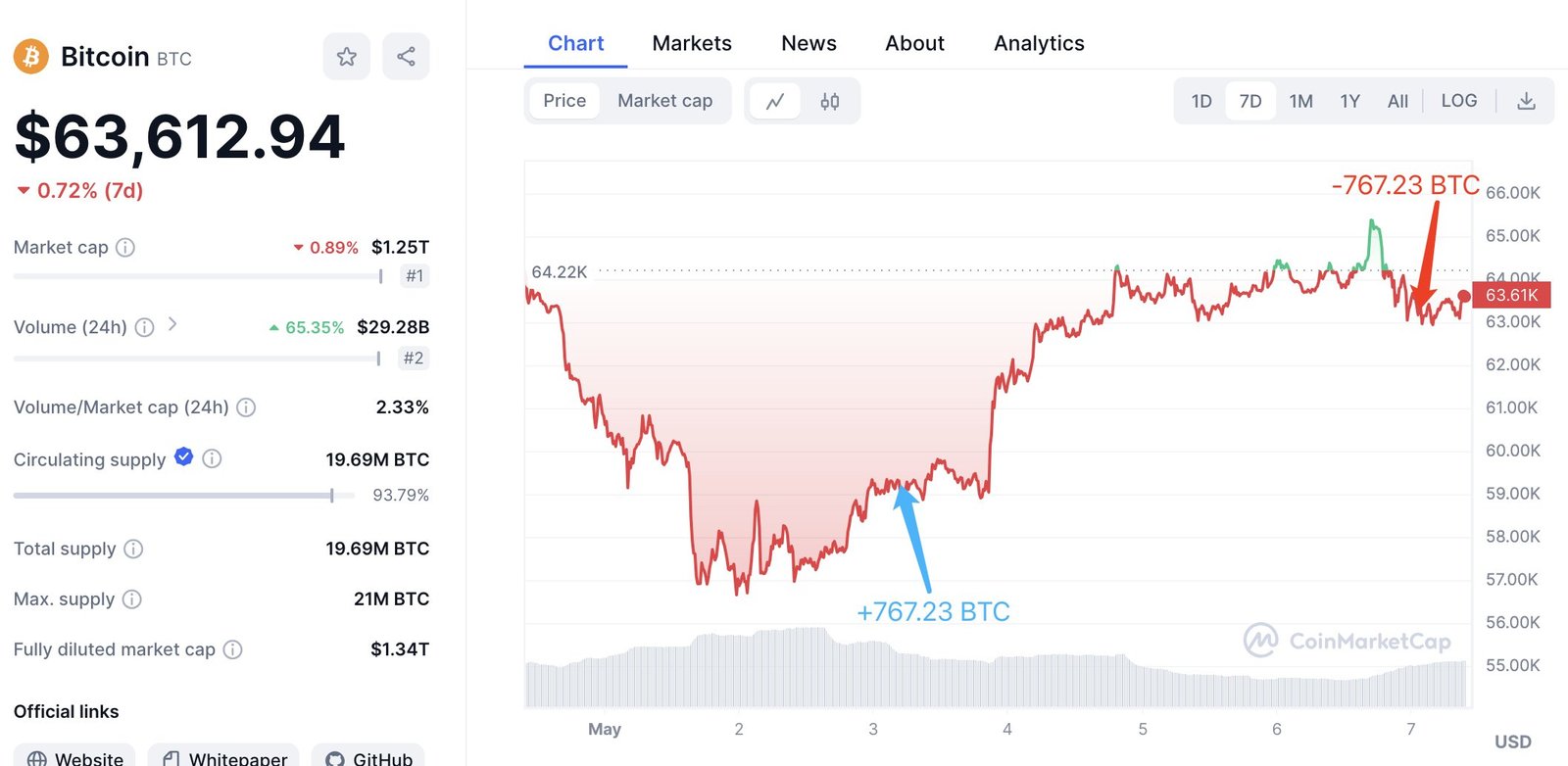Select the 1M time range
This screenshot has width=1568, height=766.
click(x=1300, y=101)
